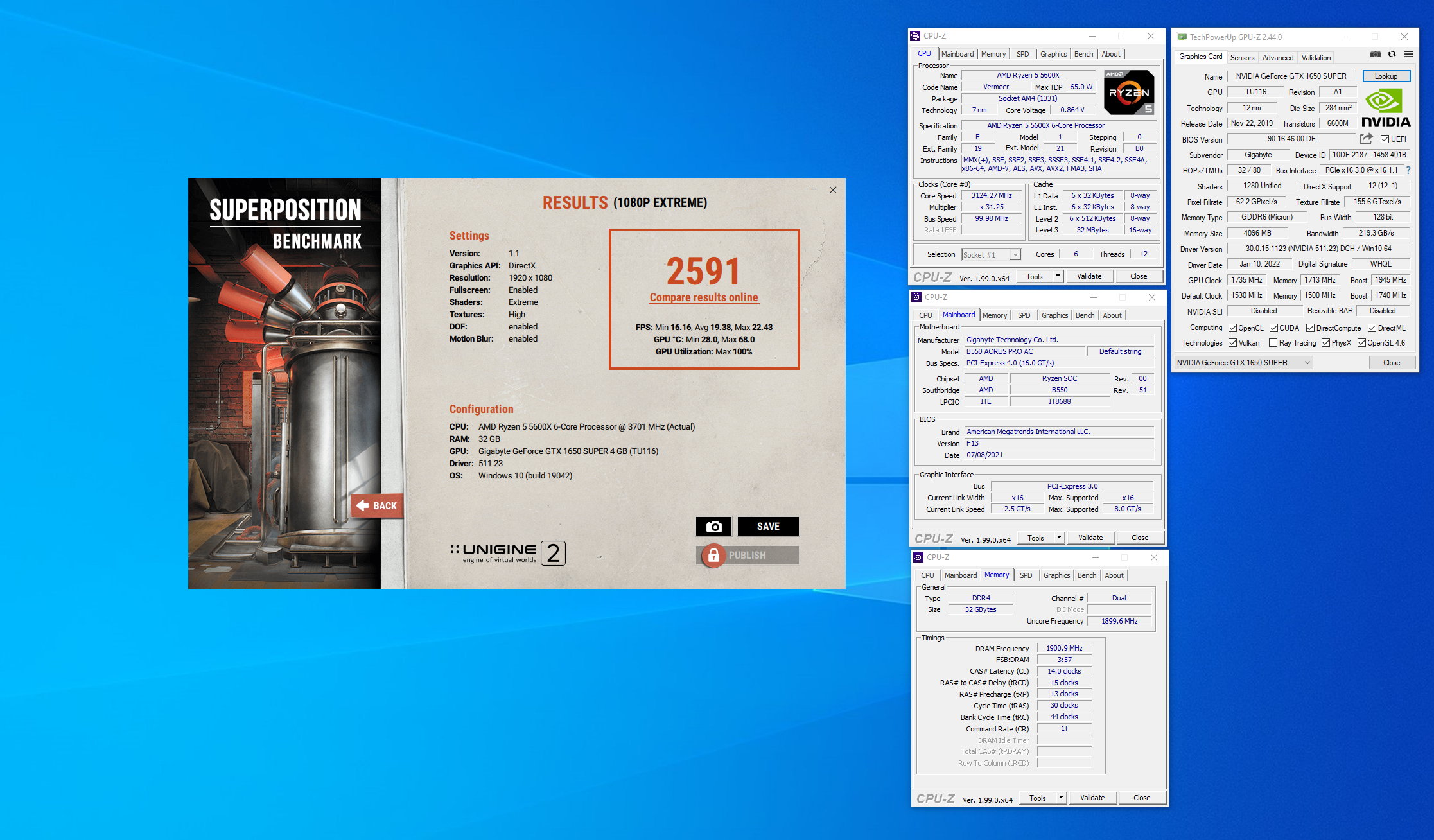Open Tools dropdown arrow in CPU-Z Memory window
This screenshot has height=840, width=1434.
coord(1061,798)
